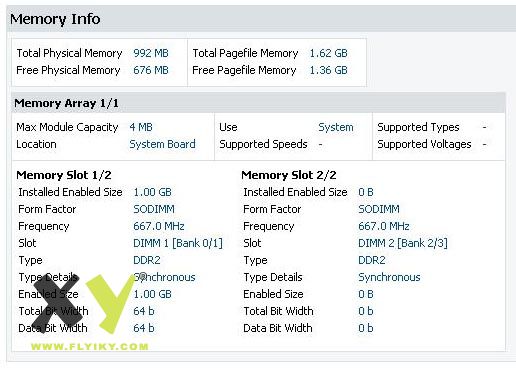This screenshot has width=516, height=370.
Task: Click the Free Pagefile Memory value 1.36 GB
Action: point(328,70)
